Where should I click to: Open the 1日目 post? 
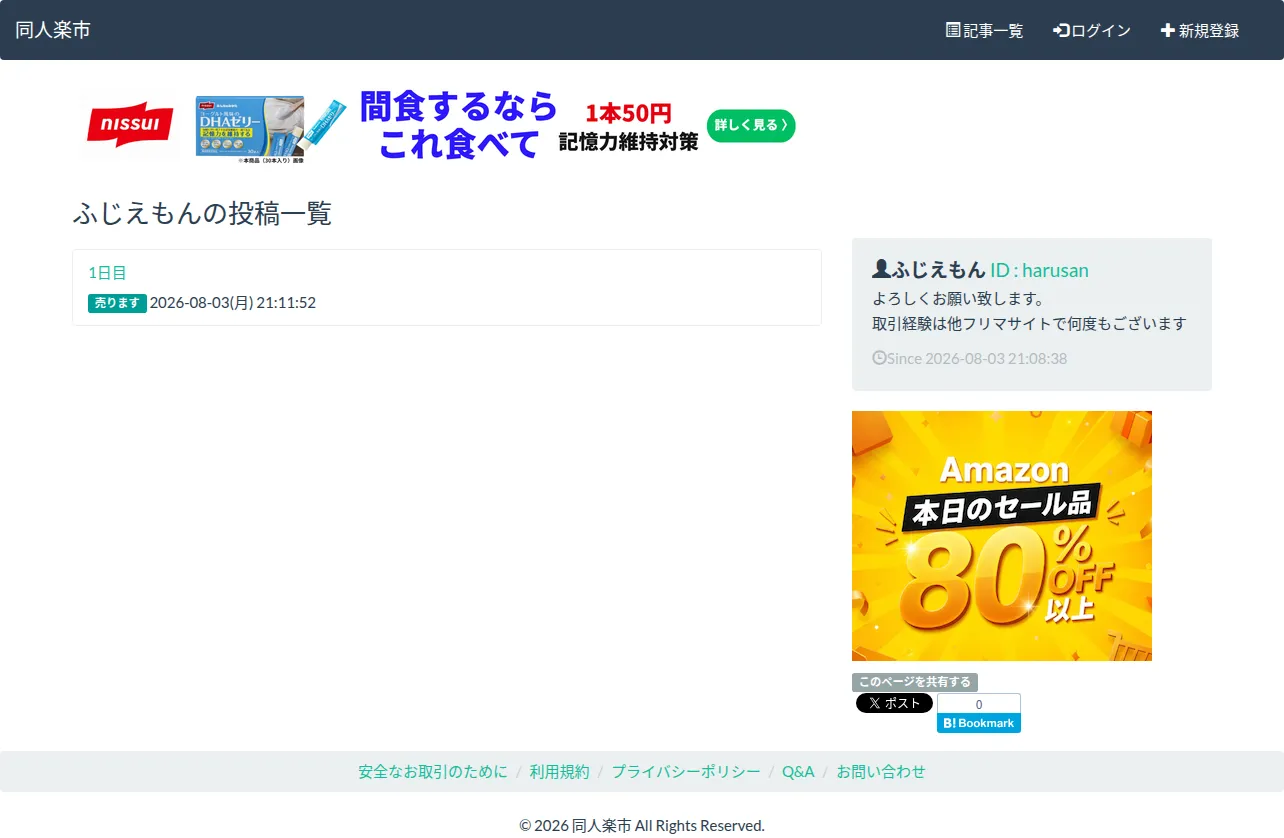[x=107, y=272]
